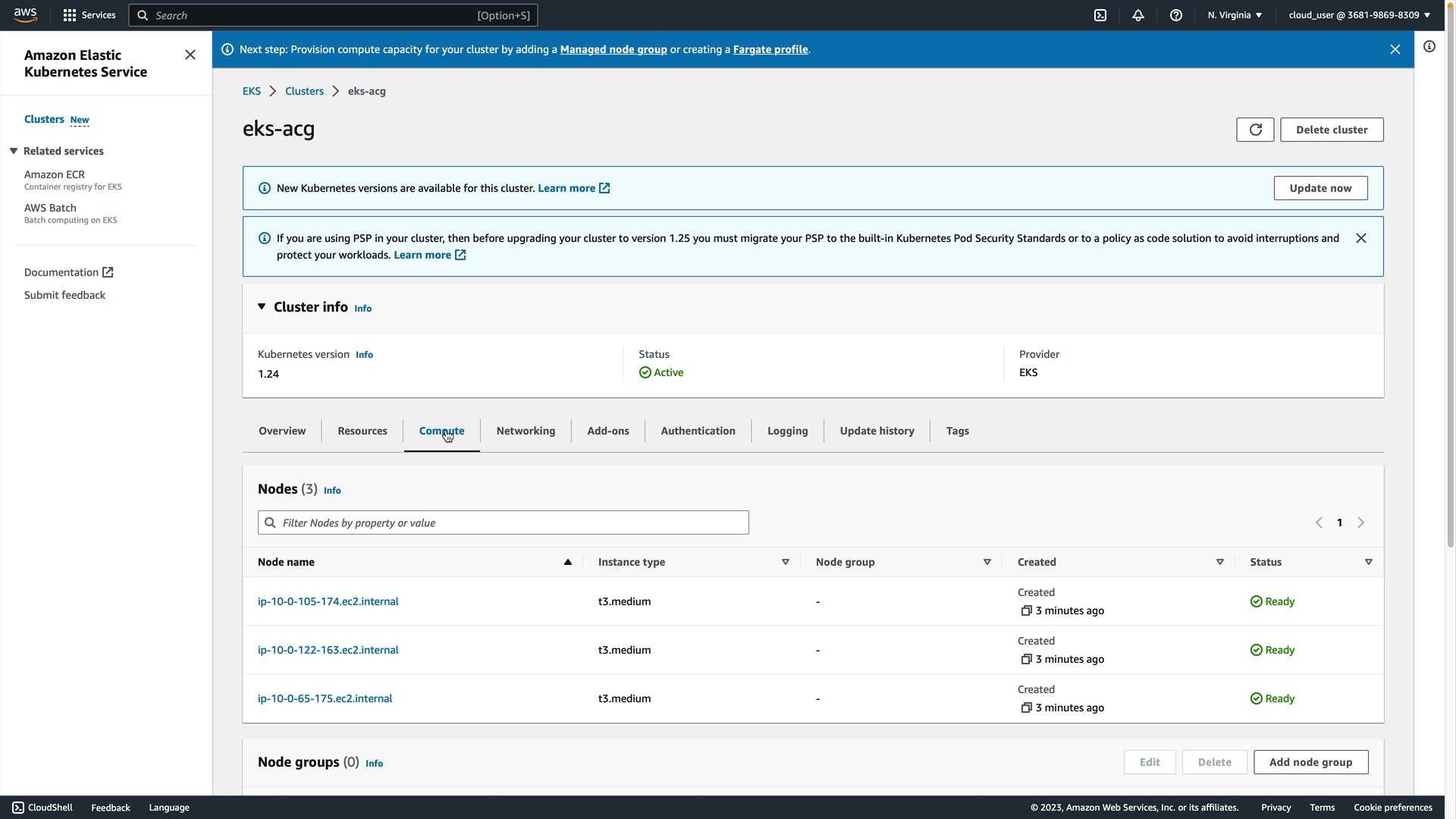Click the AWS logo home icon
1456x819 pixels.
coord(25,15)
